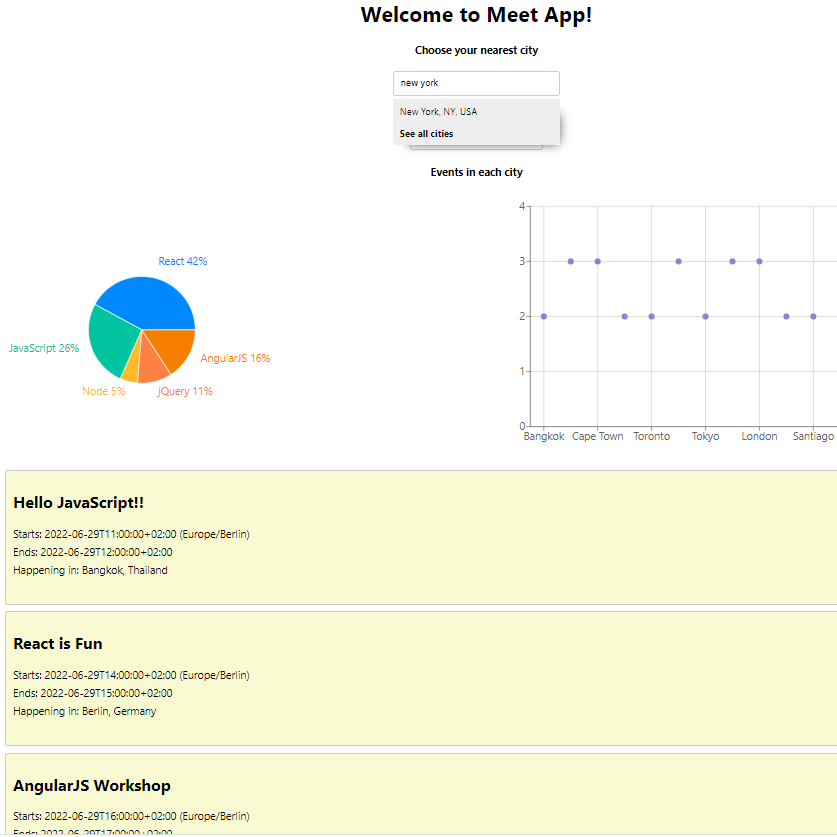Choose See all cities option
Screen dimensions: 837x837
click(x=476, y=134)
